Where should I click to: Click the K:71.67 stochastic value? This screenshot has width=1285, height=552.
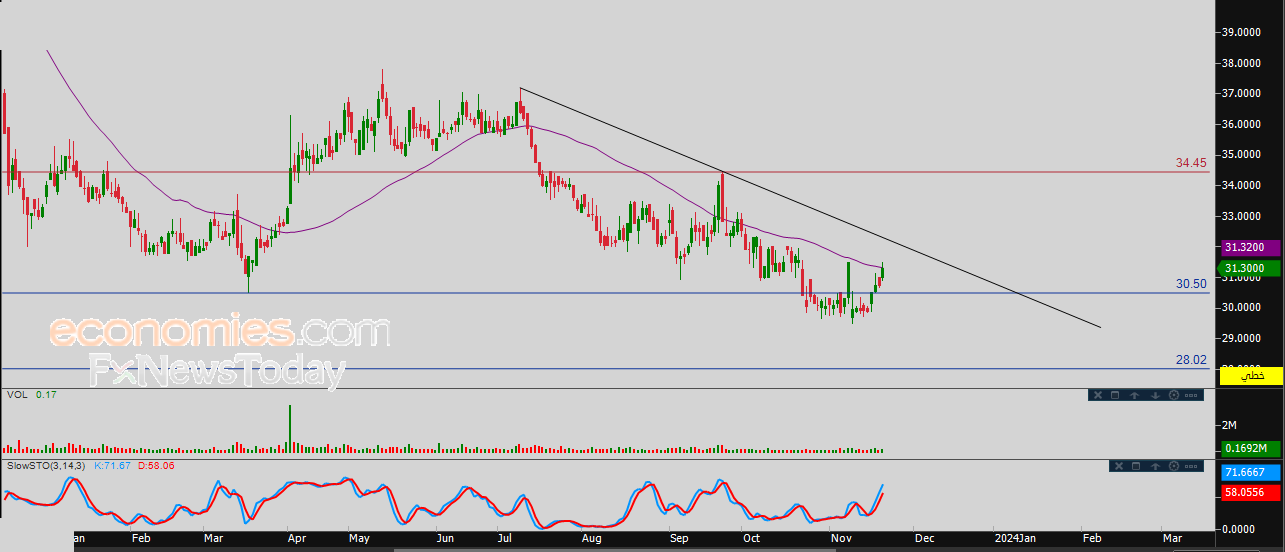pos(113,466)
